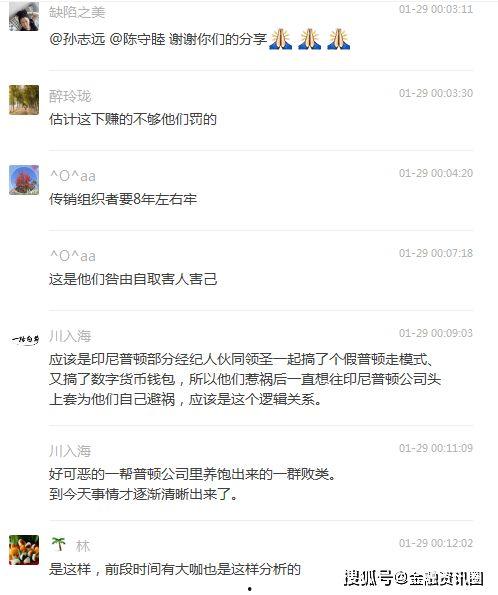Image resolution: width=498 pixels, height=595 pixels.
Task: Click message 这是他们咎由自取害人害己
Action: (x=133, y=279)
